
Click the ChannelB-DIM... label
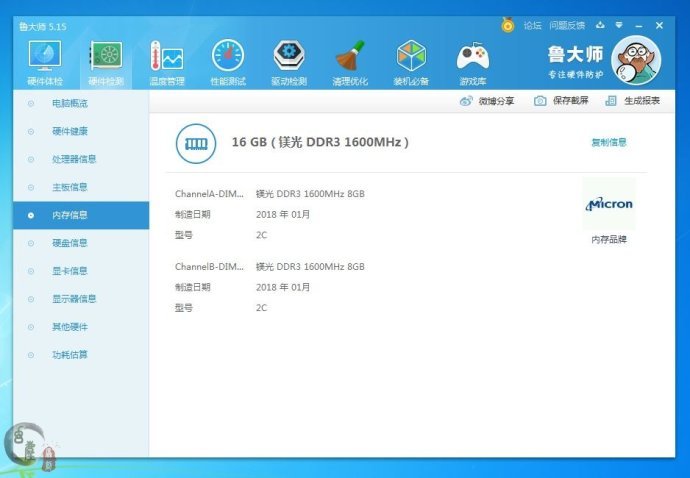[x=209, y=266]
